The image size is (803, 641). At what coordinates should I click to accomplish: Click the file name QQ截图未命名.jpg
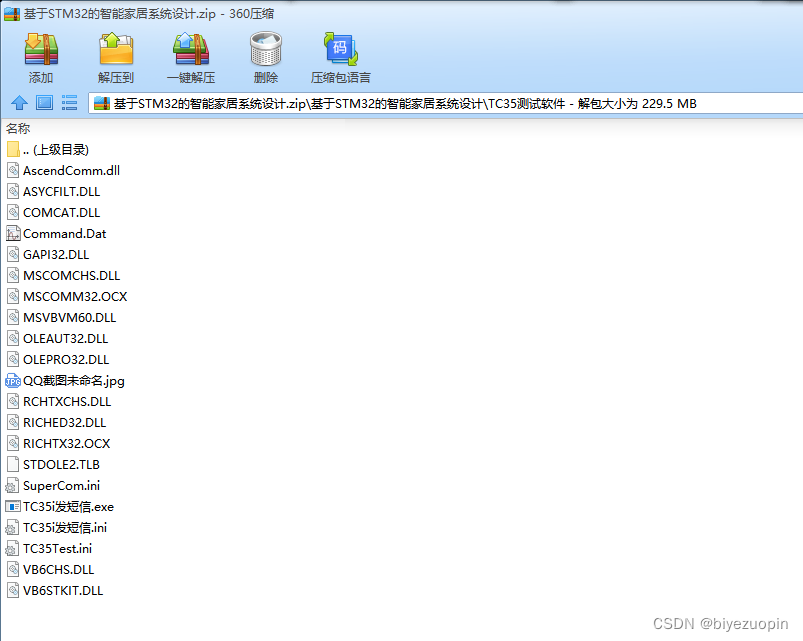click(74, 381)
